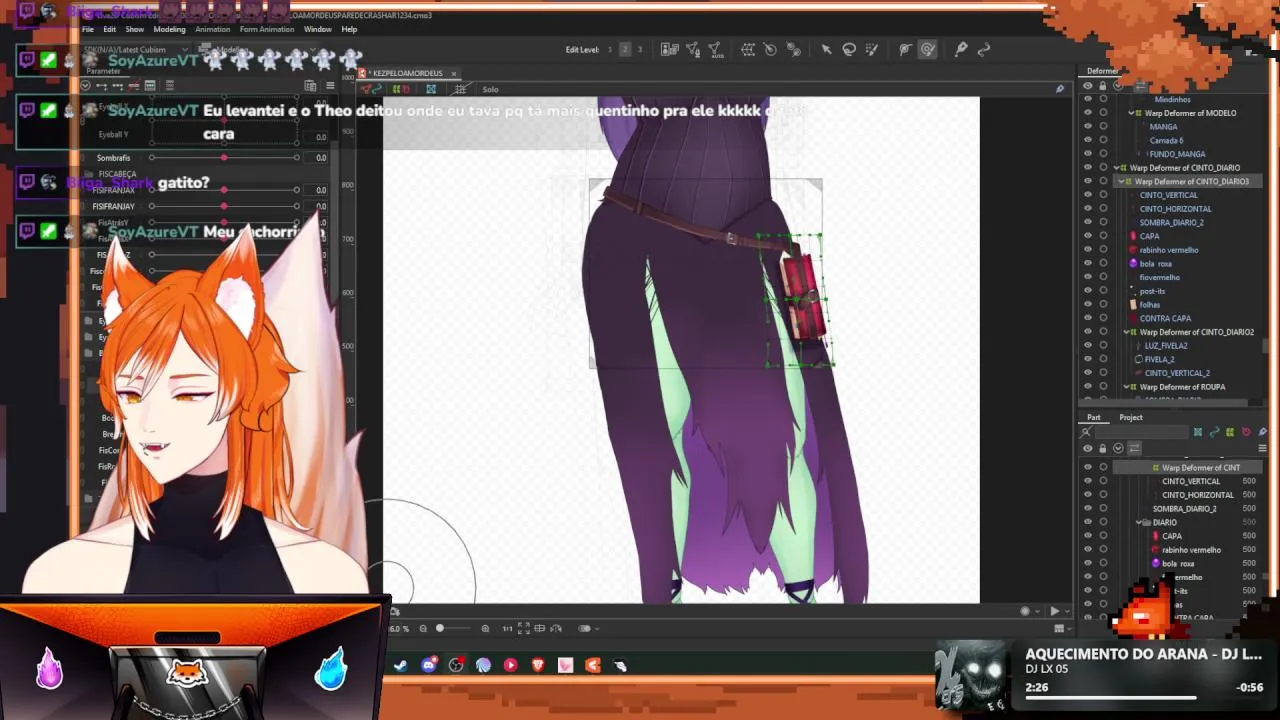Play the canvas animation preview
The image size is (1280, 720).
[1054, 611]
